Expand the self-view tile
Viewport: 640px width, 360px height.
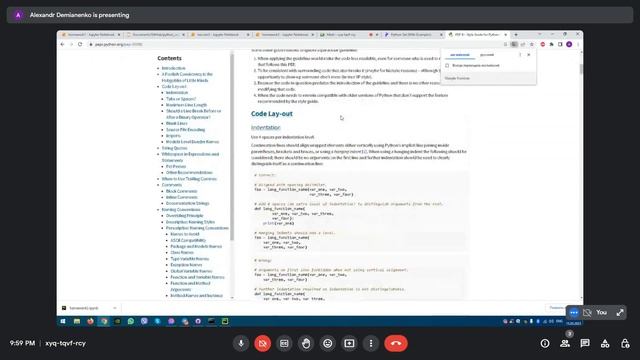pos(620,313)
